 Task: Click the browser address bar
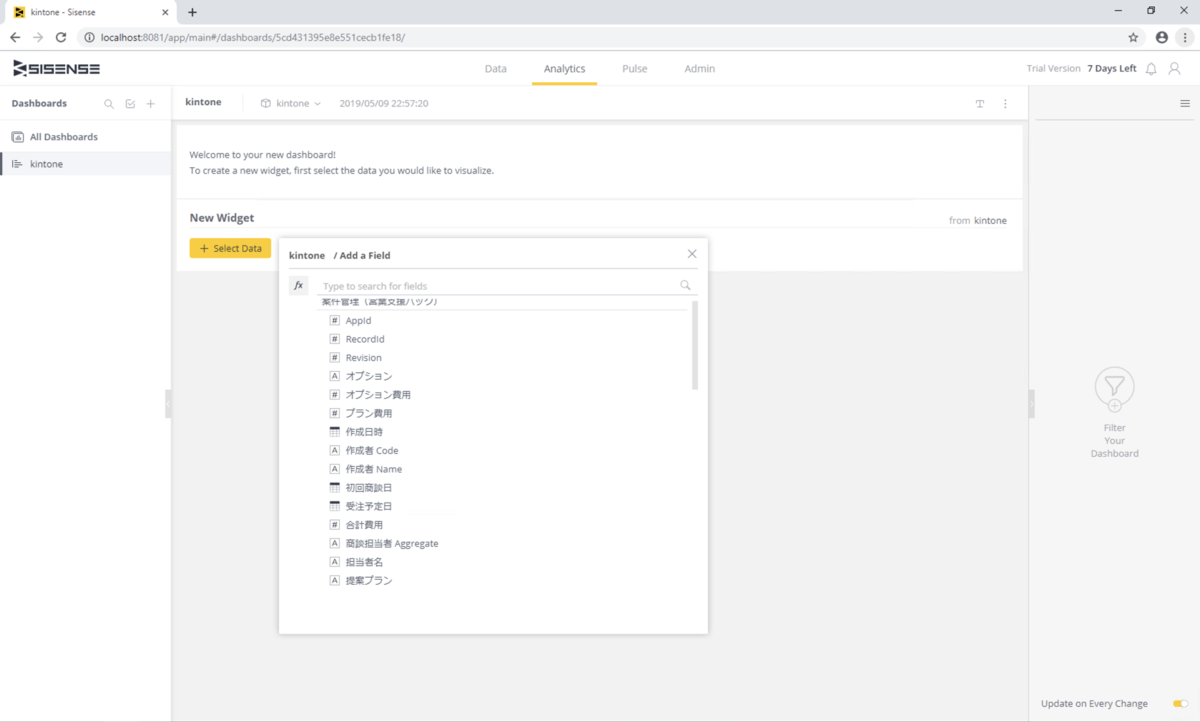click(x=600, y=37)
